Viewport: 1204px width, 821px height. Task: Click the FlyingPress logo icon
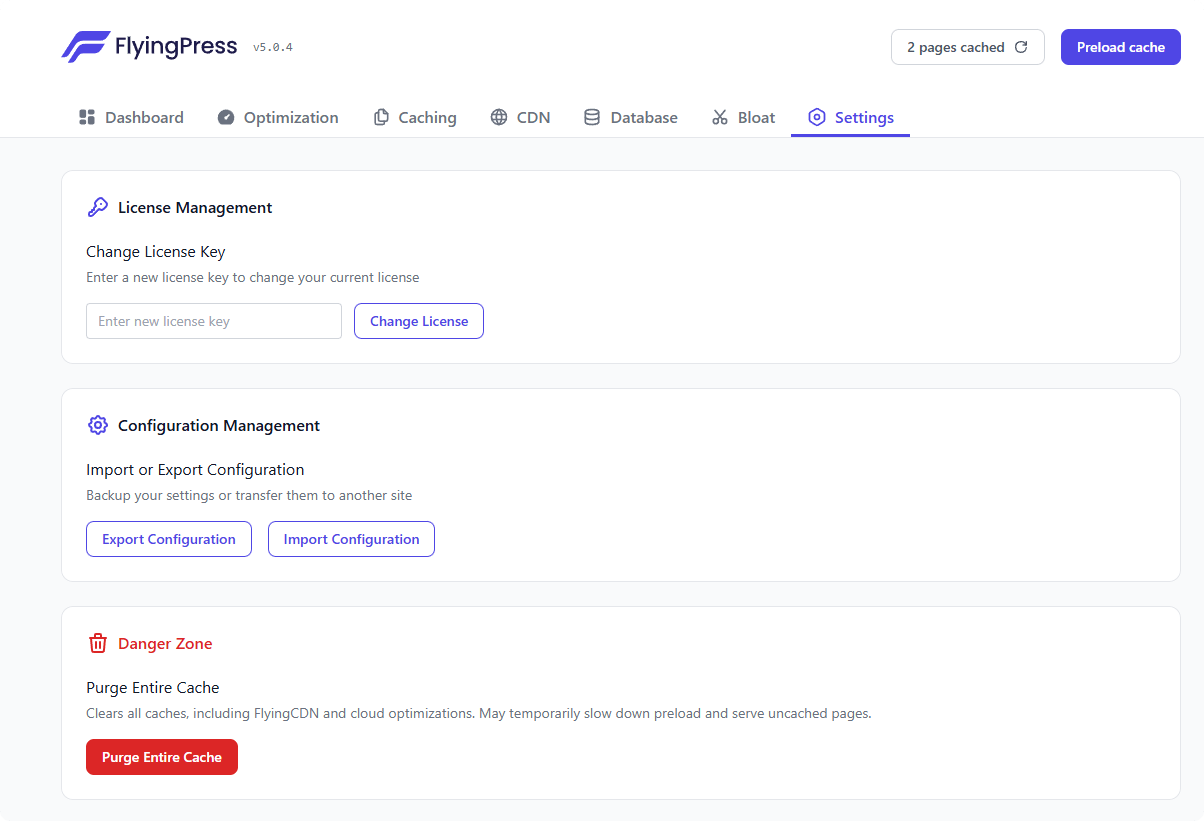click(x=85, y=47)
